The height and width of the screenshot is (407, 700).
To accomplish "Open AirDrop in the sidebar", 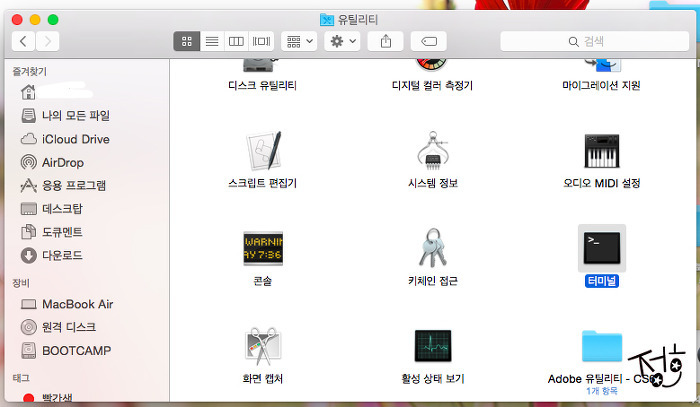I will [x=53, y=162].
